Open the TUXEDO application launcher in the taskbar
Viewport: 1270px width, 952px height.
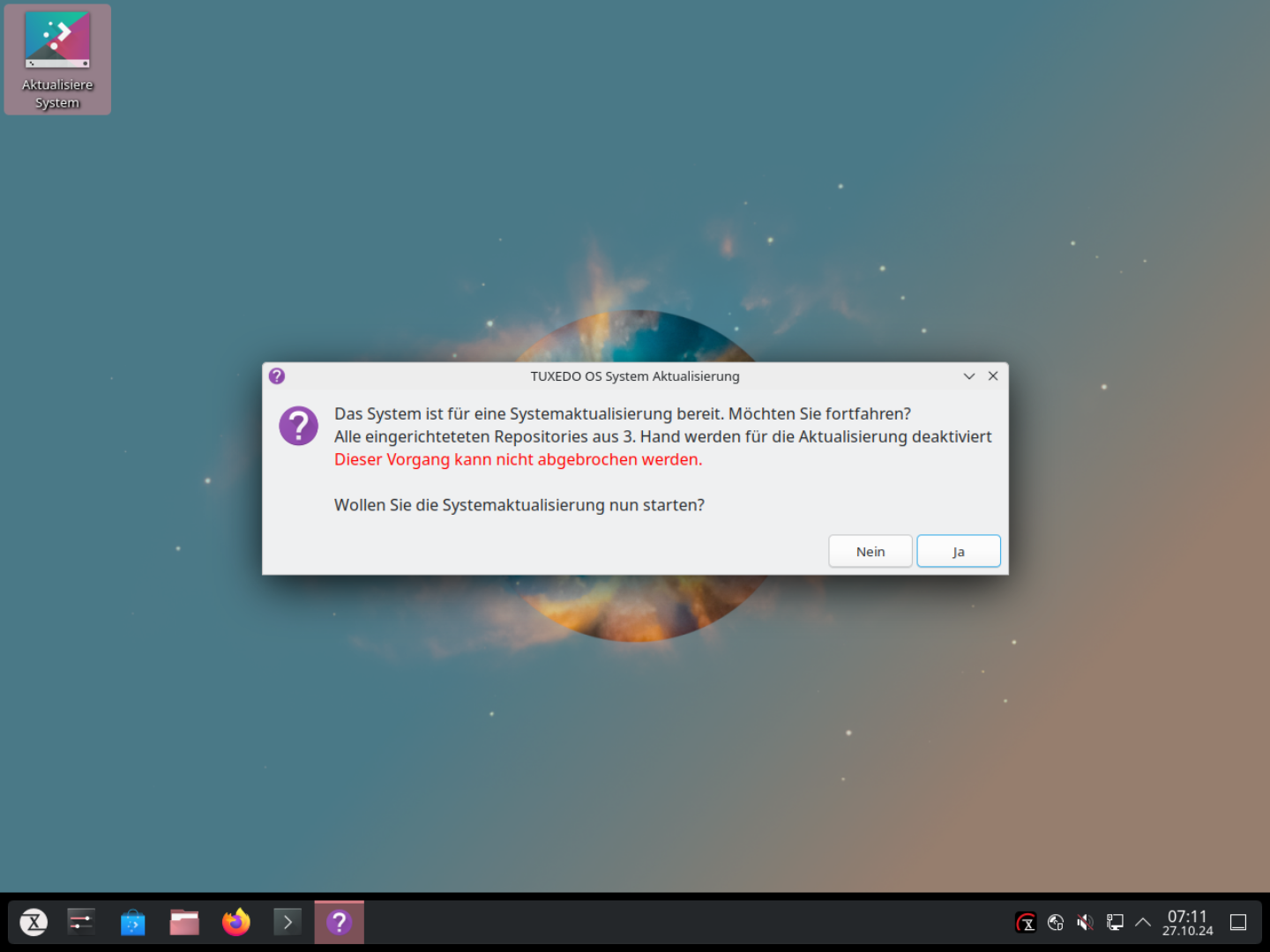click(34, 922)
